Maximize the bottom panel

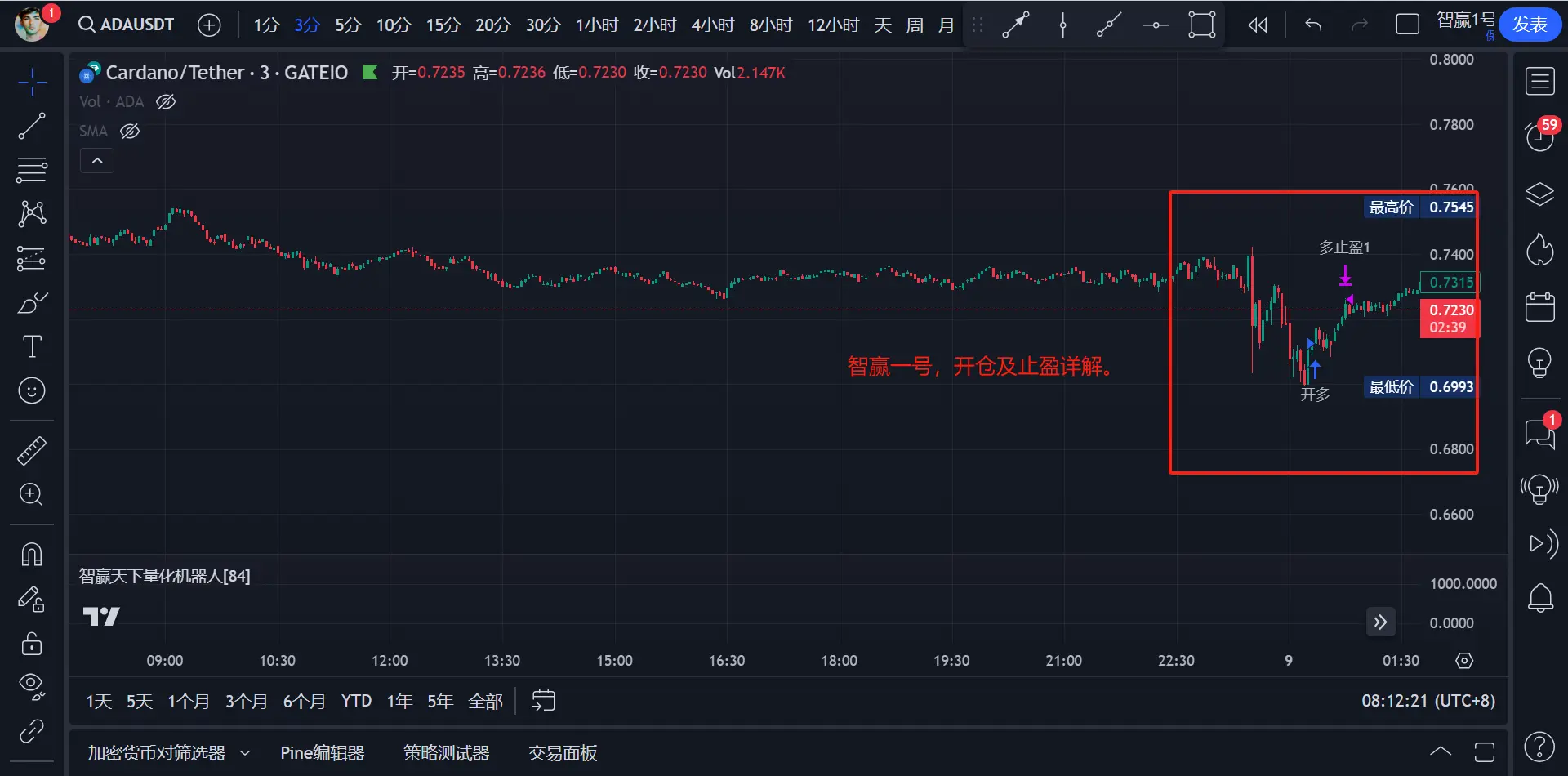[x=1484, y=751]
